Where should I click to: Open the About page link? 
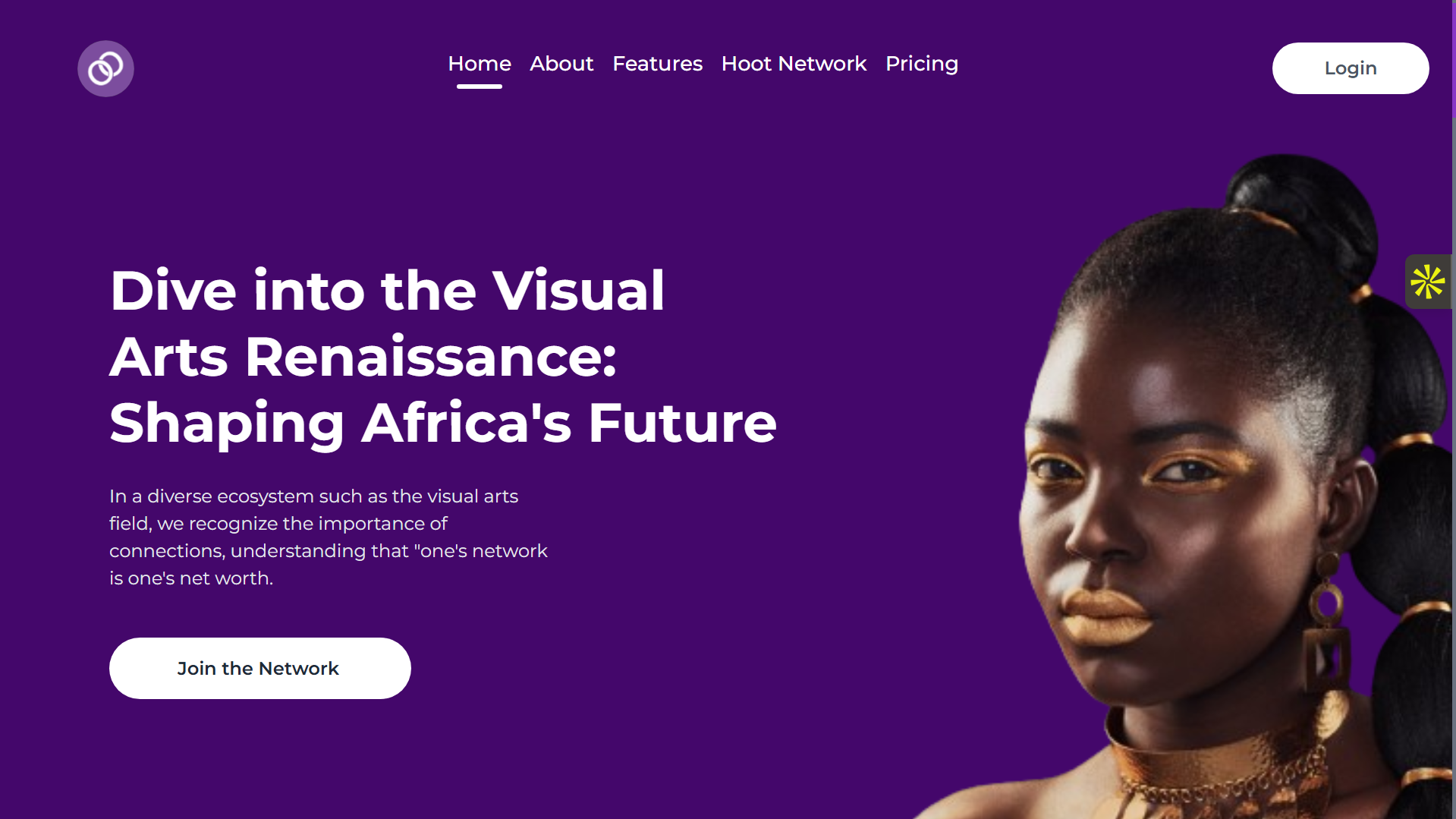coord(561,64)
